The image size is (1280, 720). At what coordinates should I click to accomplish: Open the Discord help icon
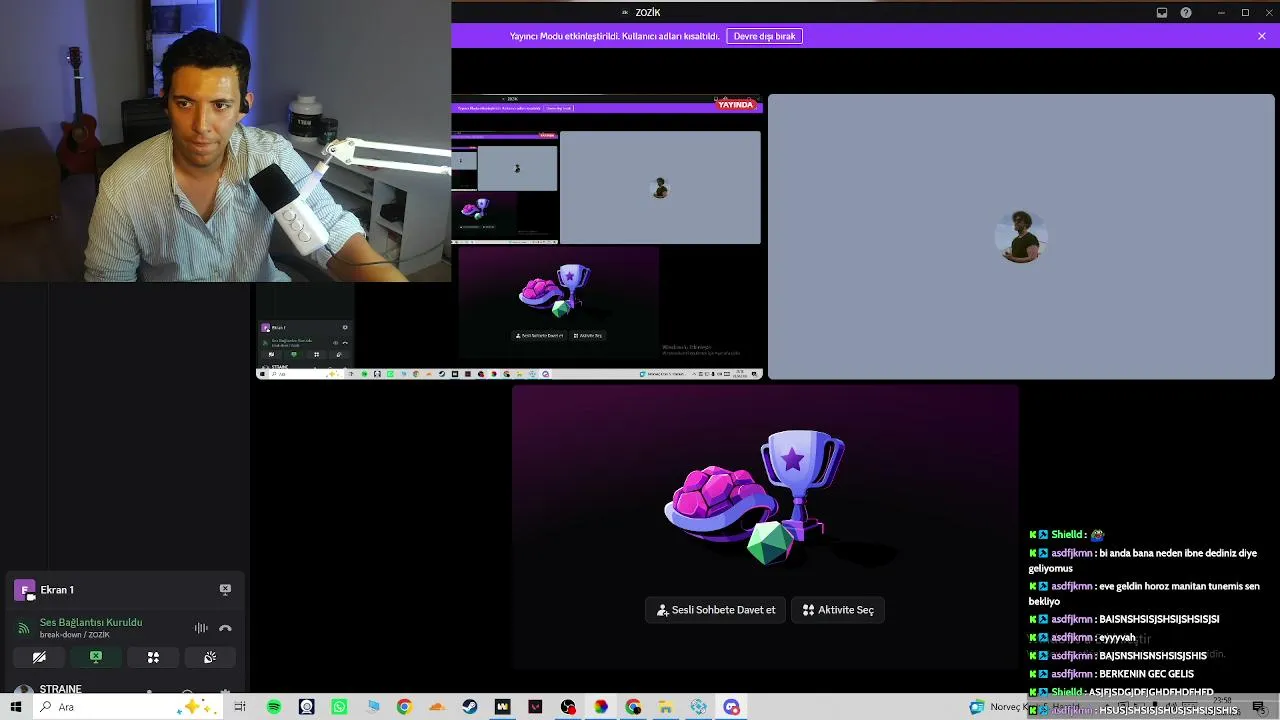1186,13
